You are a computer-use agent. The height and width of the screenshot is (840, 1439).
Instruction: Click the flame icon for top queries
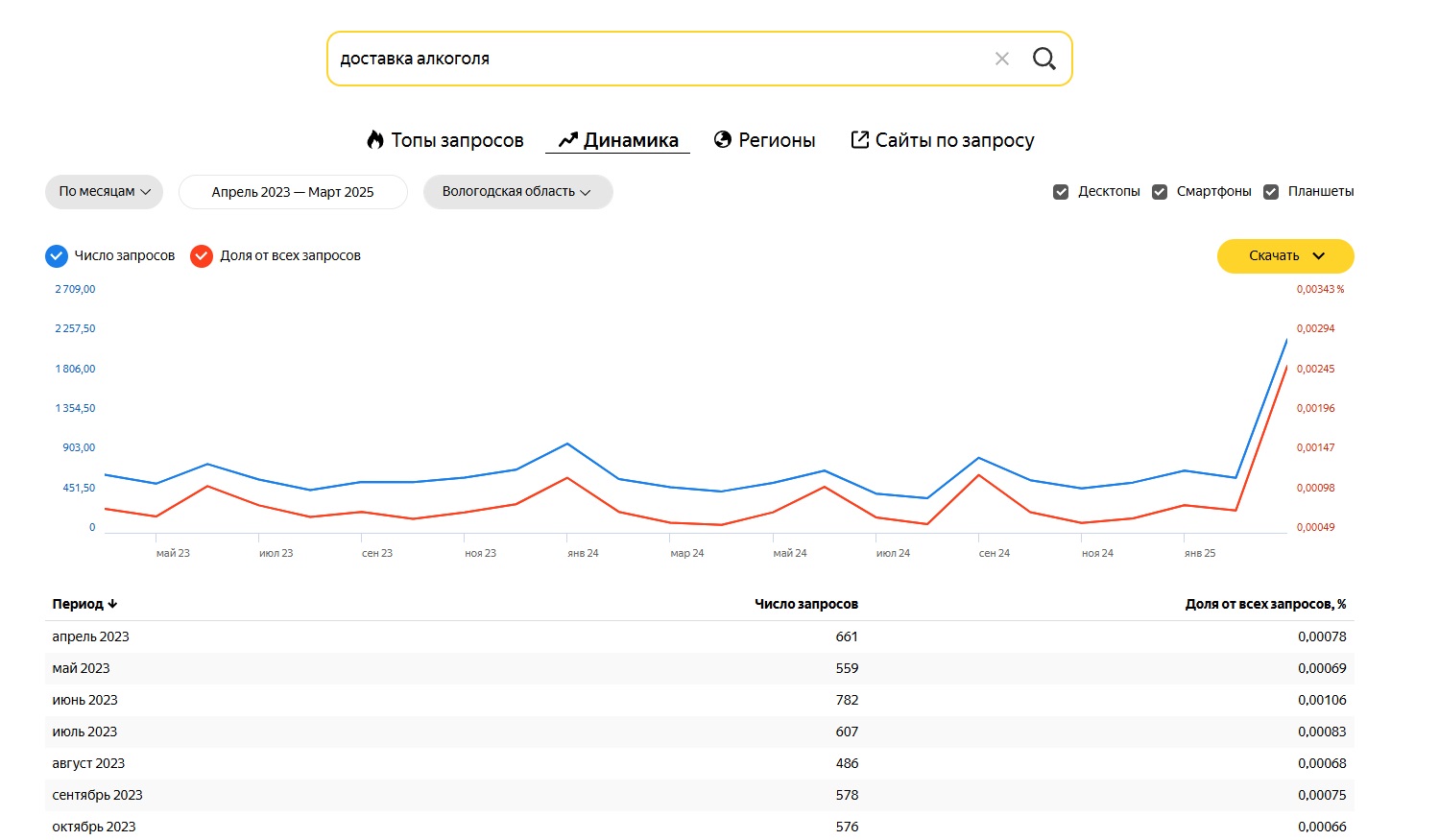pyautogui.click(x=375, y=140)
